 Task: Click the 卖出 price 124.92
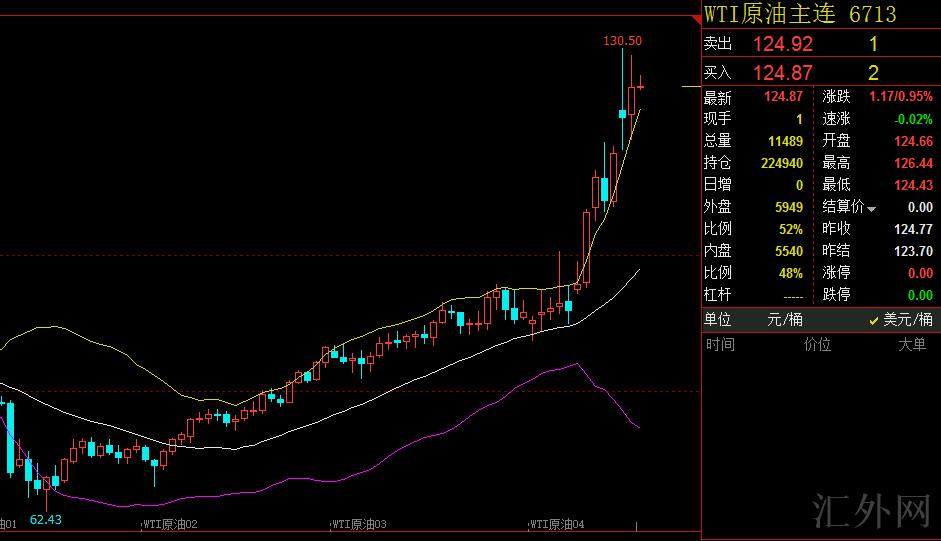[x=783, y=44]
